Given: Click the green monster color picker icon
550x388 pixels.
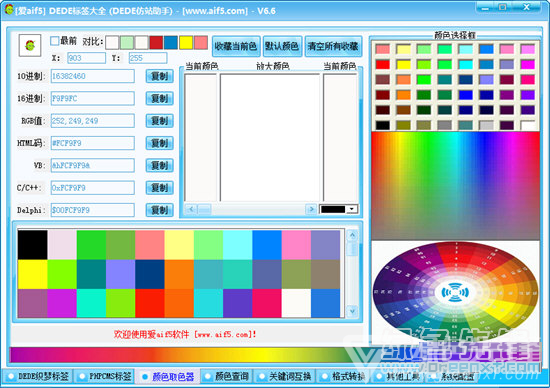Looking at the screenshot, I should tap(30, 45).
